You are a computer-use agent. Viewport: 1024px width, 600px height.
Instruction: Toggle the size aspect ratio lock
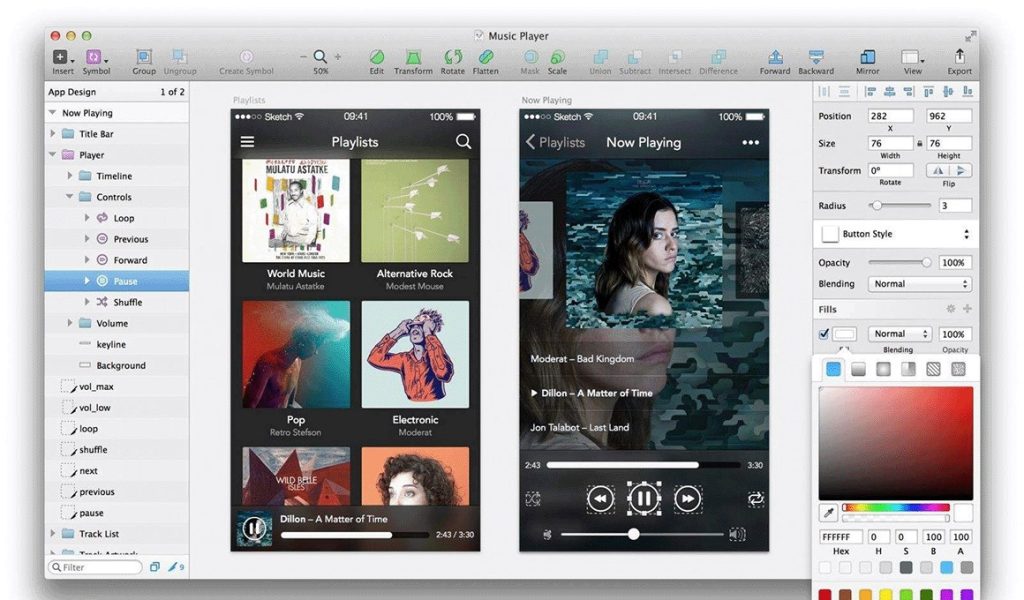(920, 143)
